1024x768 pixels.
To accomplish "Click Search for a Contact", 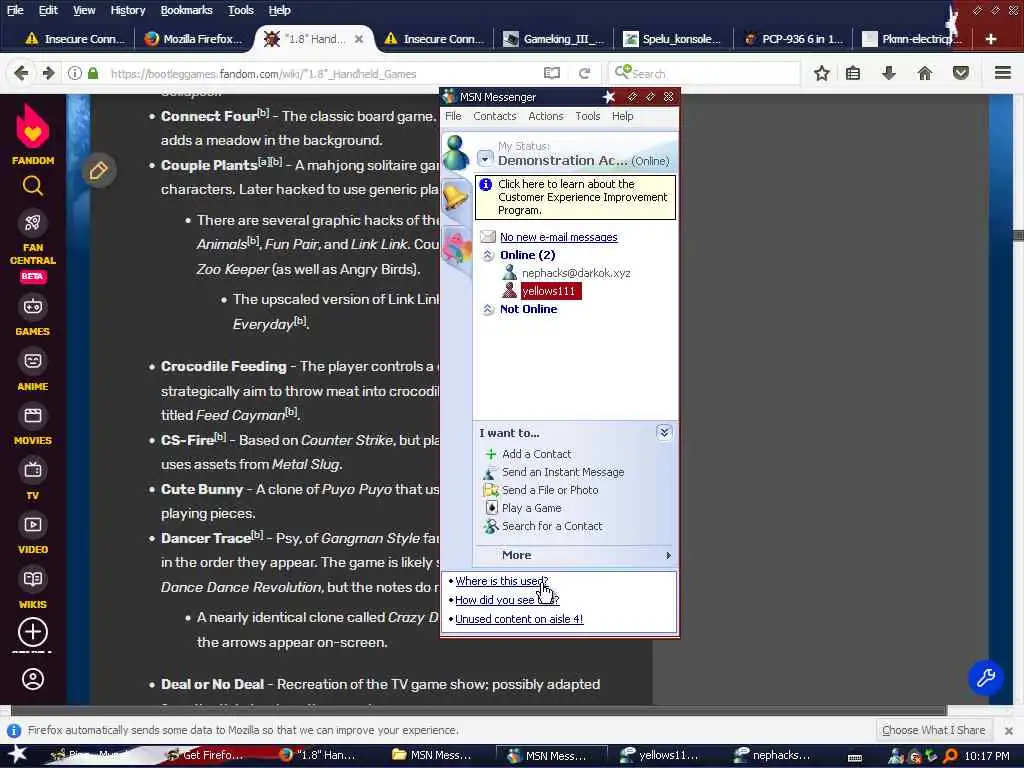I will click(x=552, y=526).
